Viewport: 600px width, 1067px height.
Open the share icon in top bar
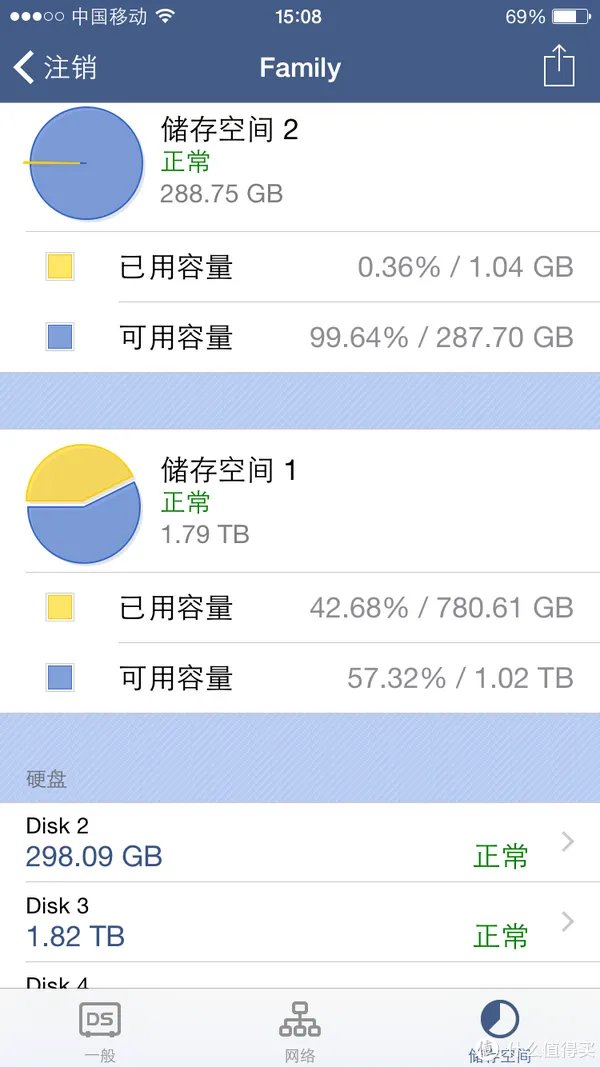tap(558, 68)
